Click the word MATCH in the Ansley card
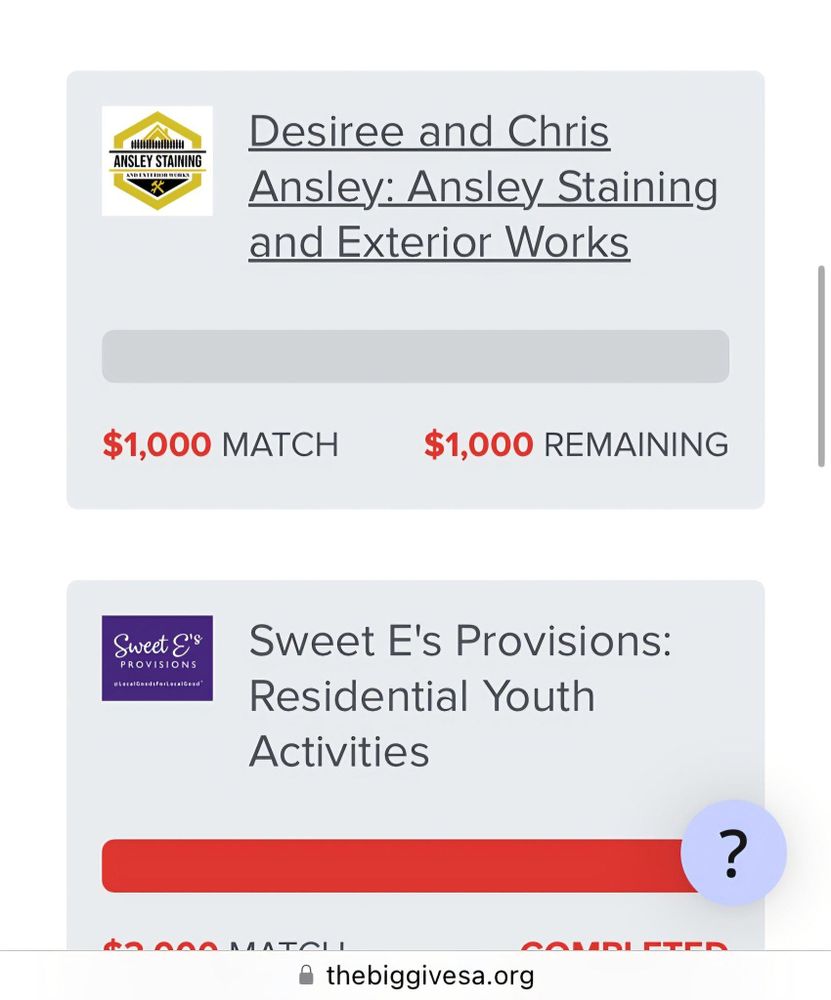 click(x=280, y=445)
